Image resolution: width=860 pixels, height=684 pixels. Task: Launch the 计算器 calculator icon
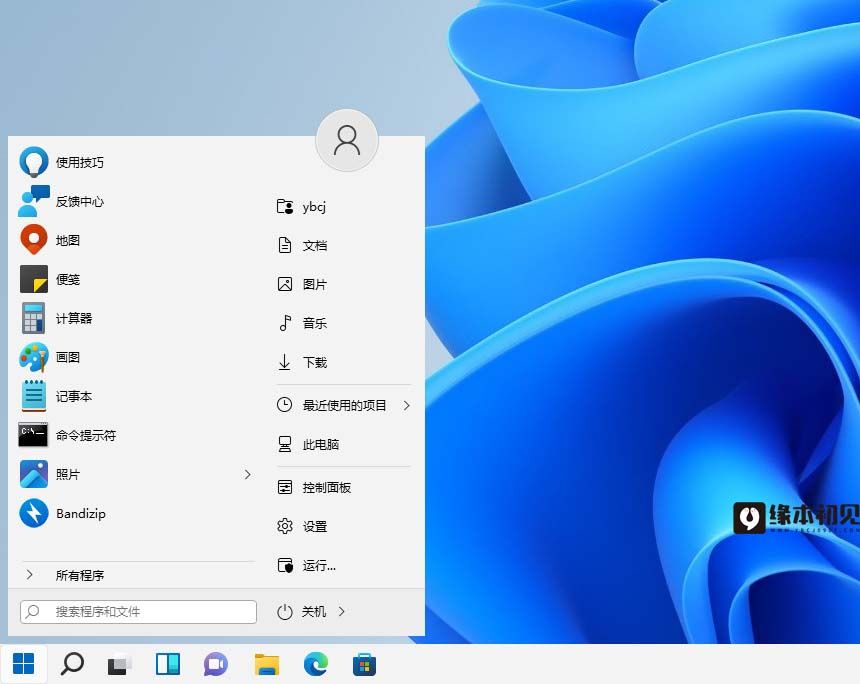(x=33, y=318)
